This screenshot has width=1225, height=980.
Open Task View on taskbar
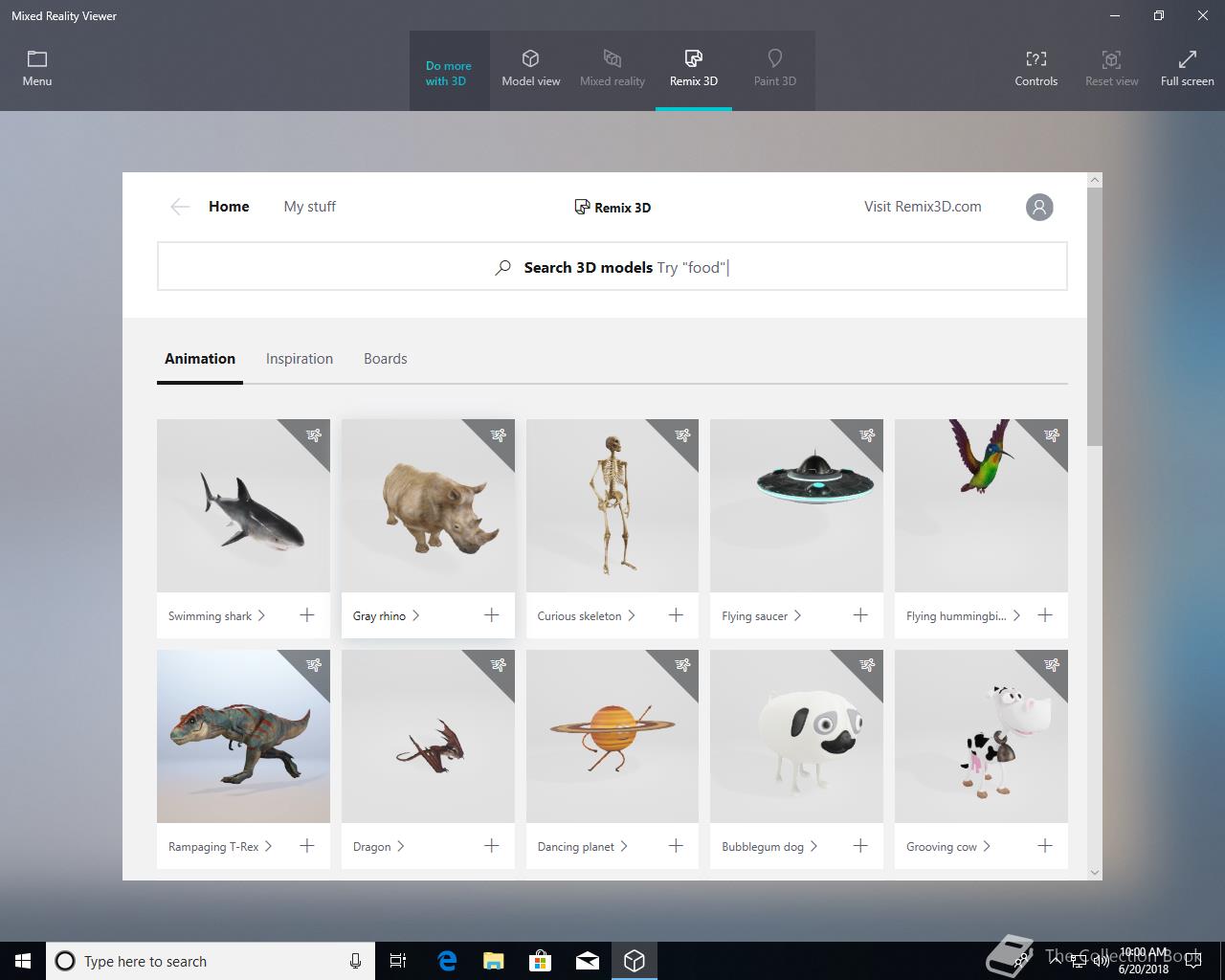click(398, 961)
